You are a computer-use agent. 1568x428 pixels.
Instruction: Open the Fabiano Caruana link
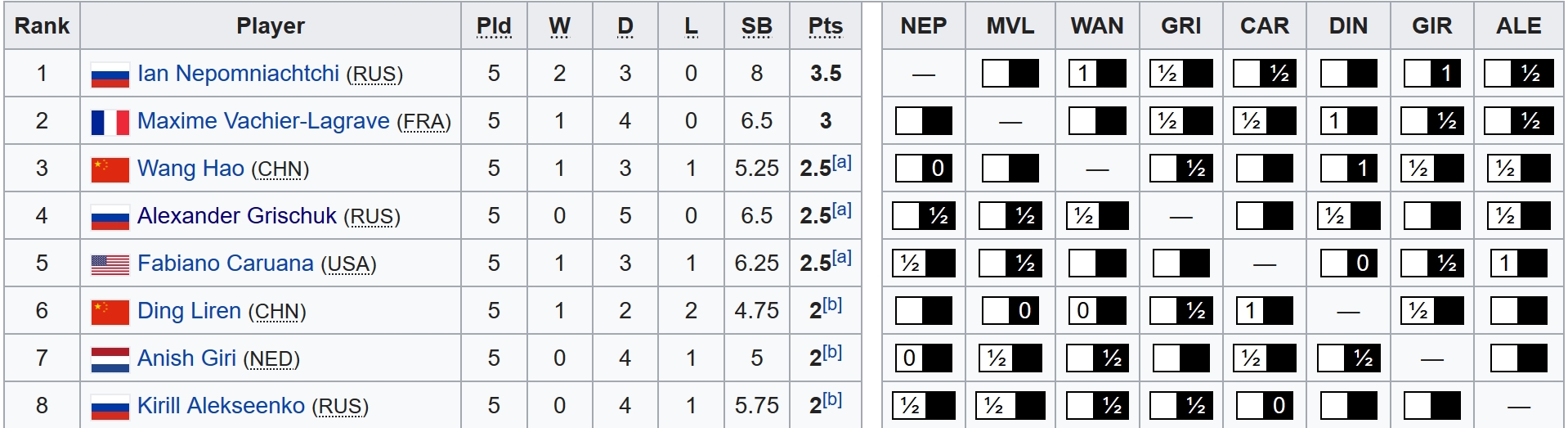[225, 264]
